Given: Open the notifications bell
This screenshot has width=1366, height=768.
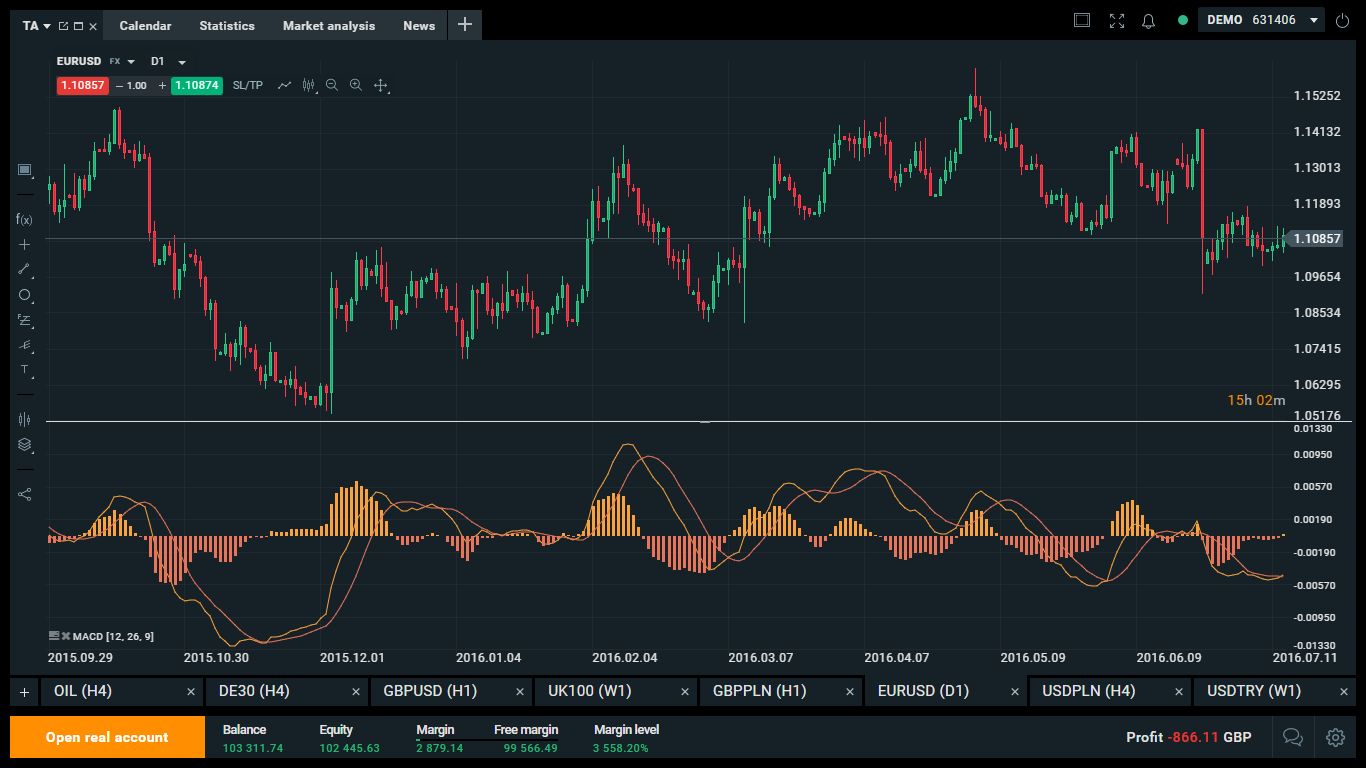Looking at the screenshot, I should (x=1148, y=21).
